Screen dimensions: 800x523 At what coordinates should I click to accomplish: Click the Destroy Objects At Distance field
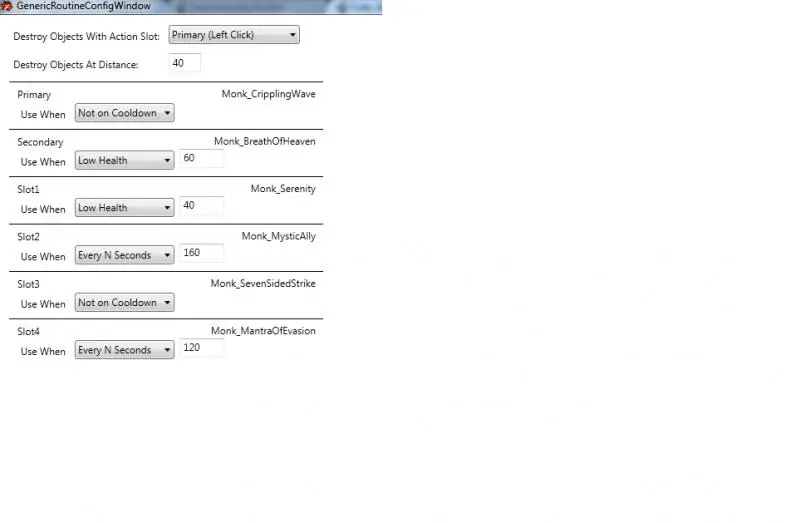coord(185,63)
